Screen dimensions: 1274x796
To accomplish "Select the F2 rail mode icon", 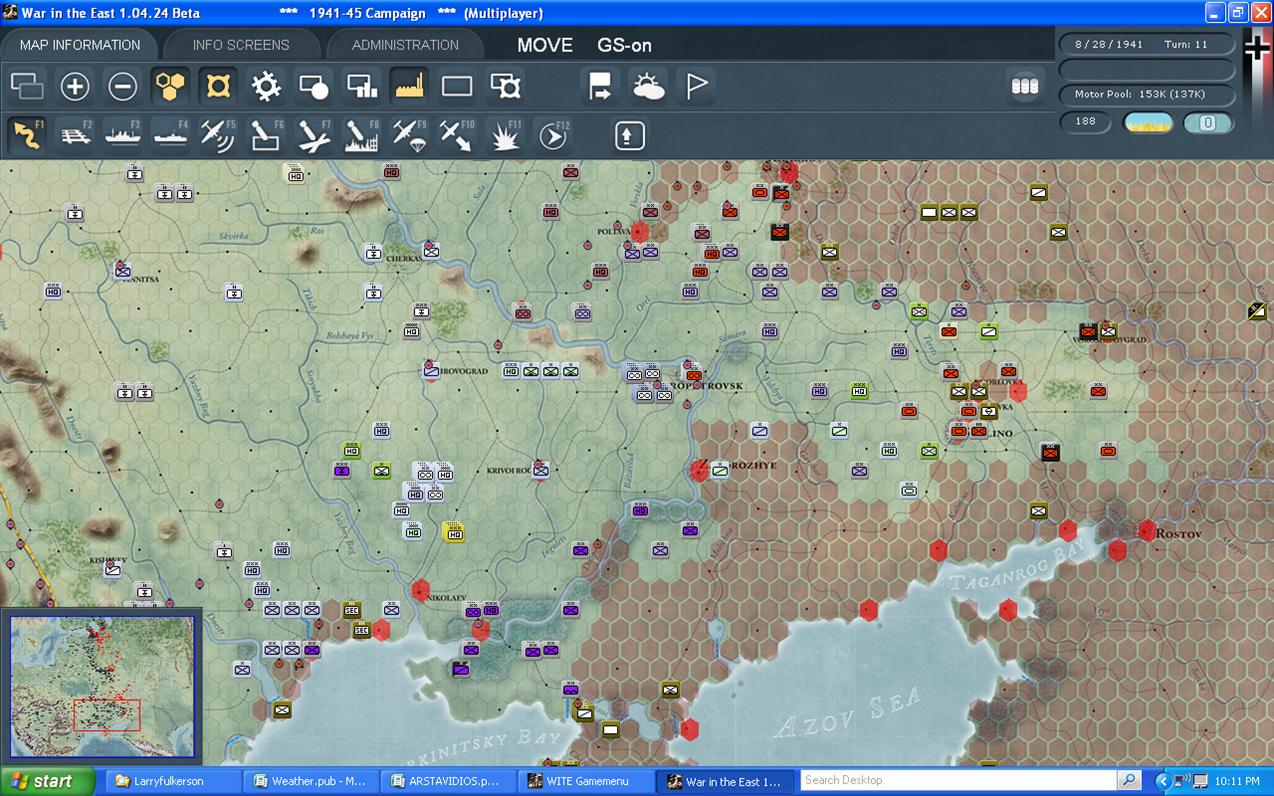I will click(74, 135).
